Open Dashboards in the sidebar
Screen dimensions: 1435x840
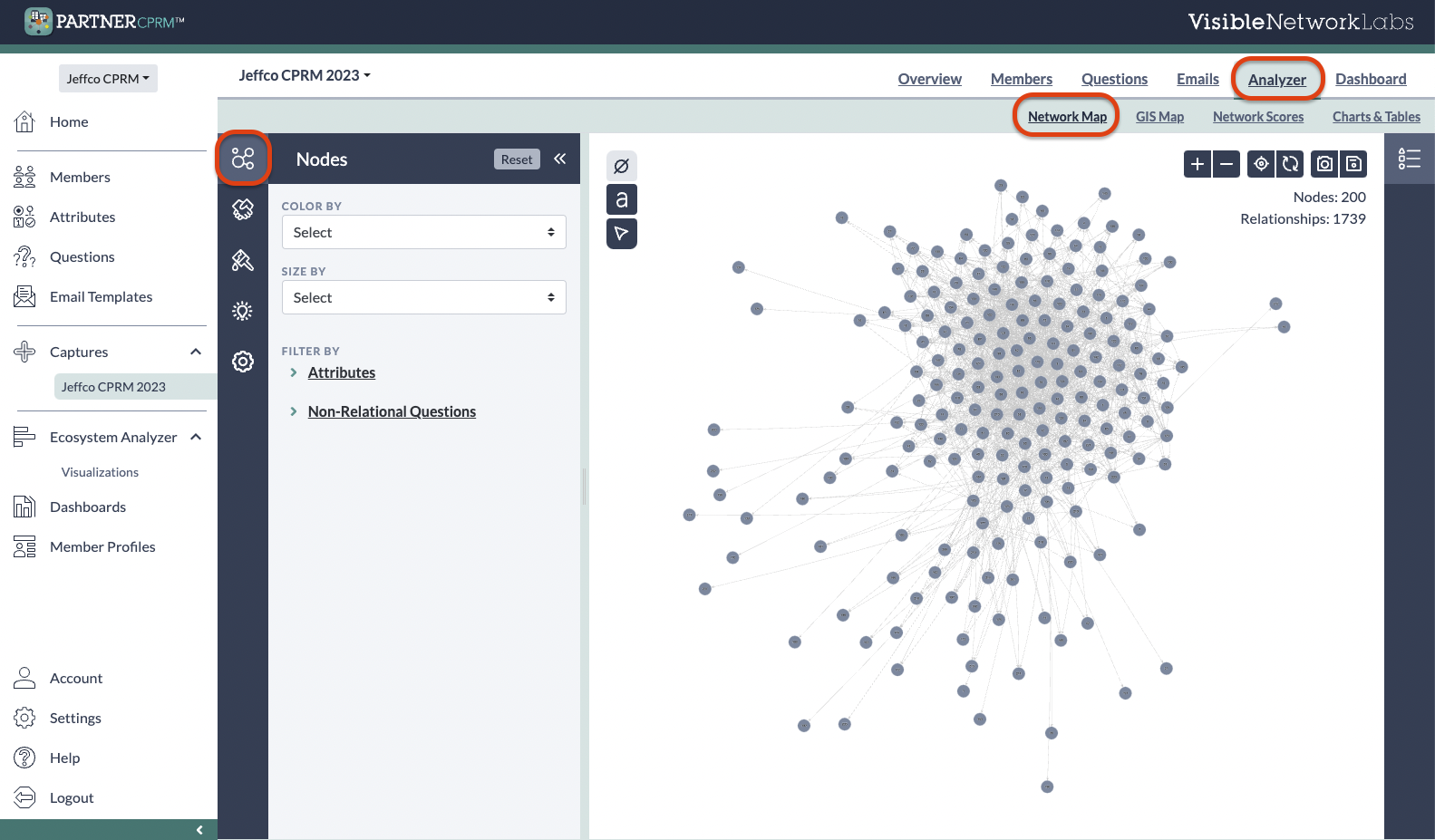point(88,507)
